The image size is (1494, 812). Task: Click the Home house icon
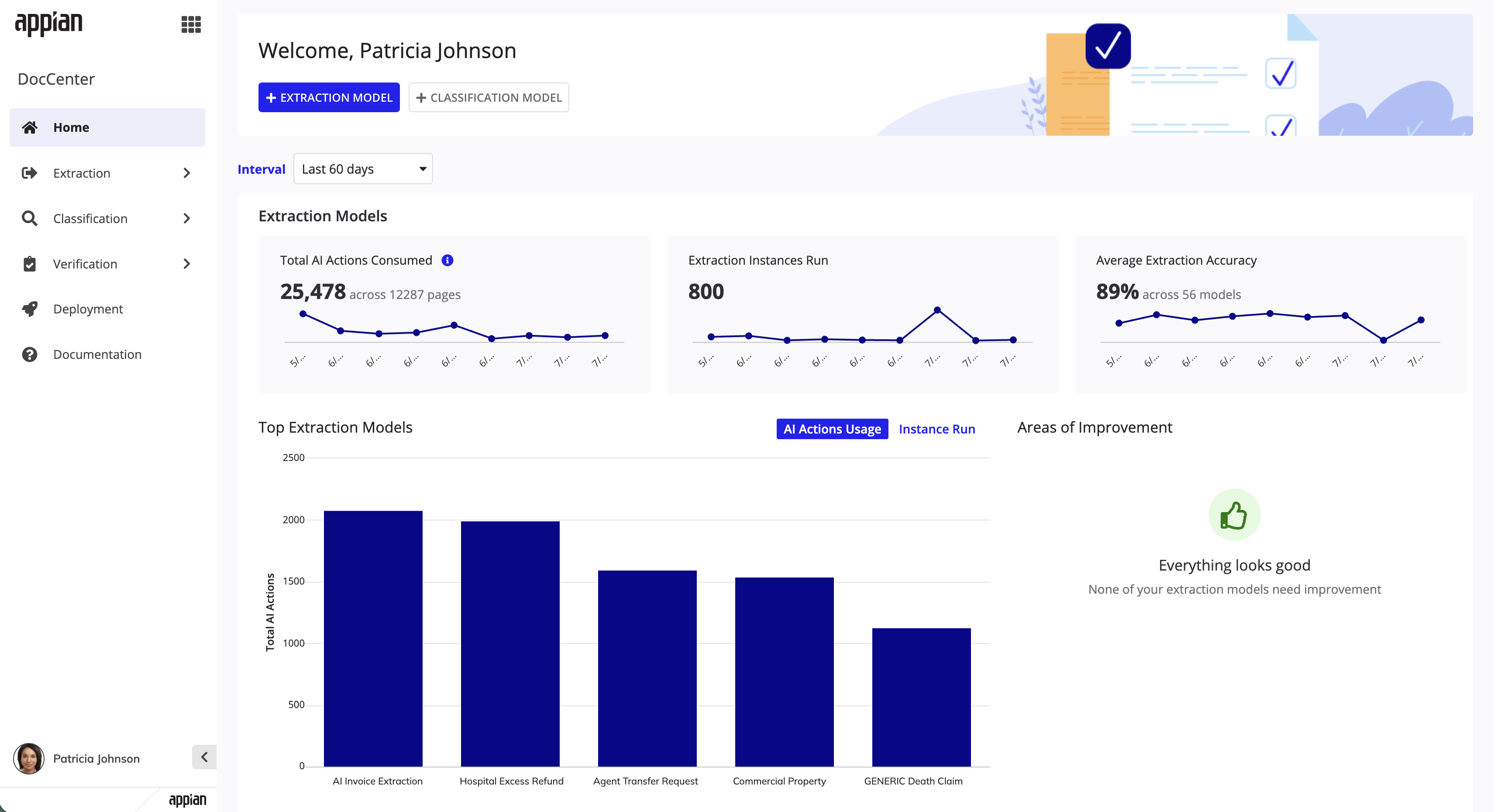pos(30,127)
